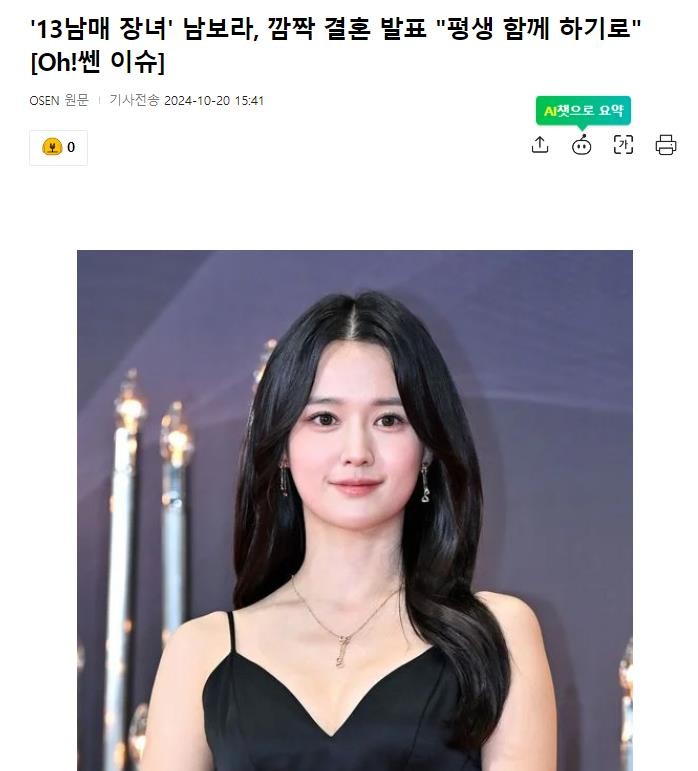698x771 pixels.
Task: Open the AI chat summary robot icon
Action: [x=582, y=145]
